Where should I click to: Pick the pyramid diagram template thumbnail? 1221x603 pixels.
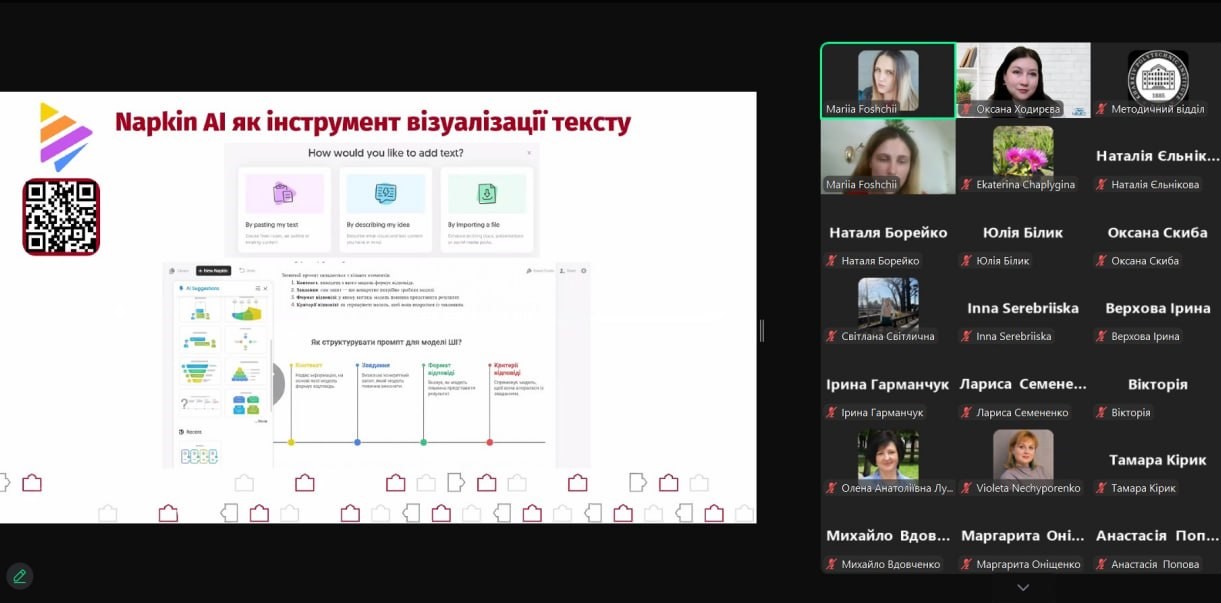(246, 373)
